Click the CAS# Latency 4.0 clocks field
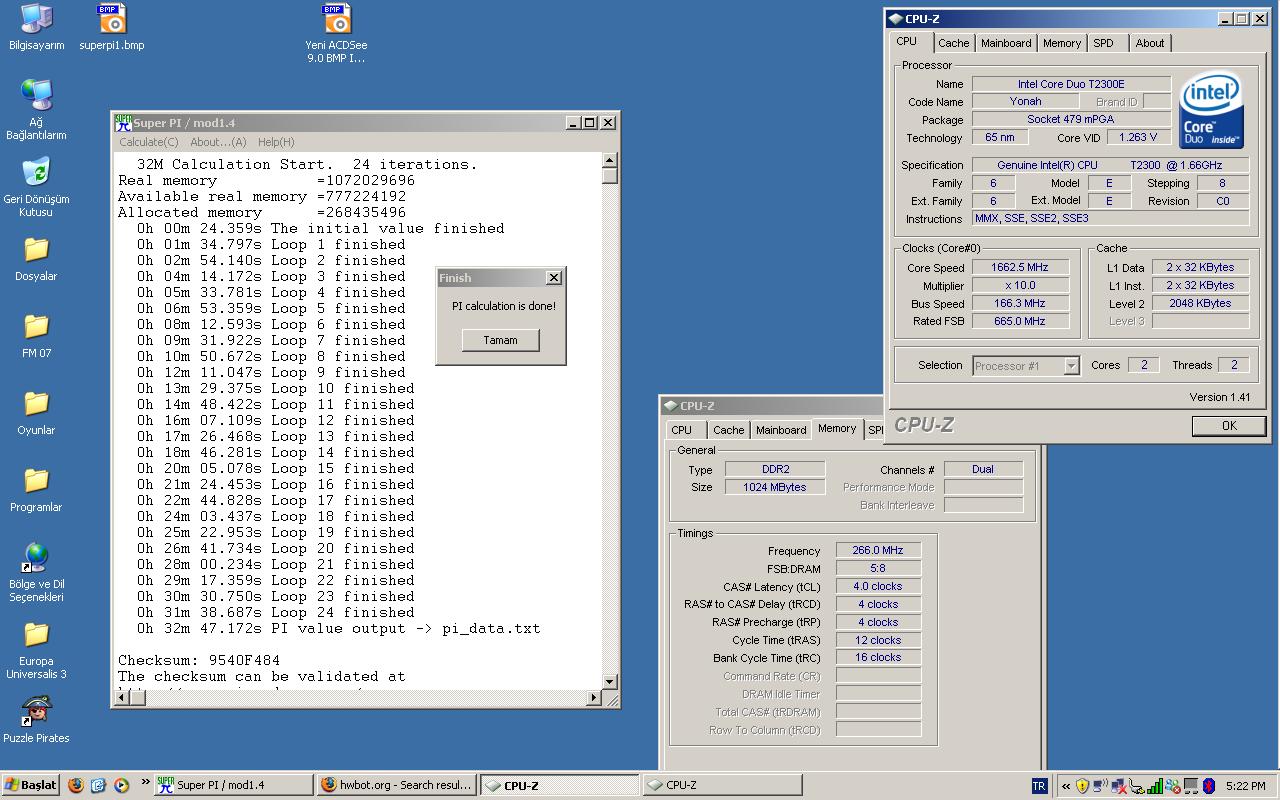 tap(878, 586)
